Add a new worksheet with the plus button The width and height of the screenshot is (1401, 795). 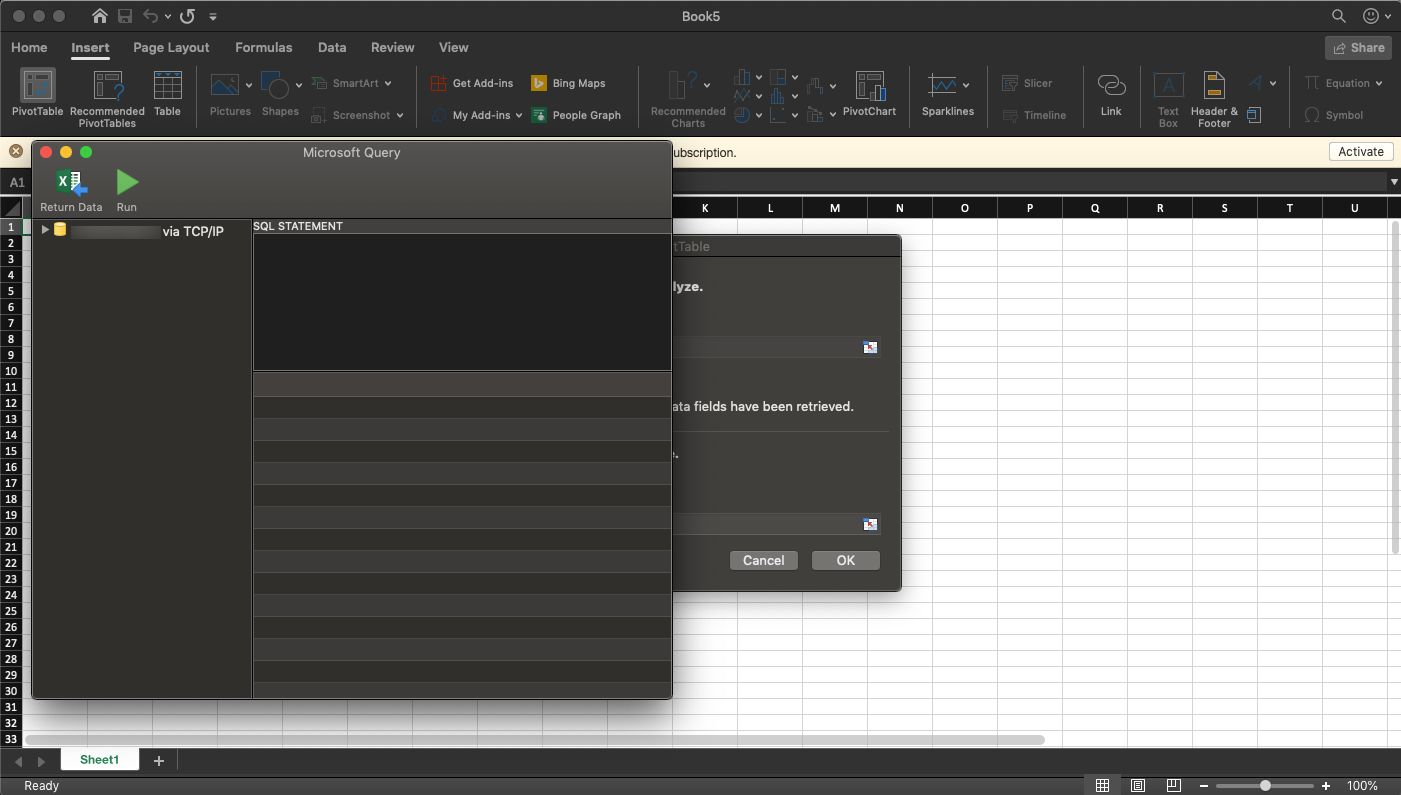coord(158,760)
